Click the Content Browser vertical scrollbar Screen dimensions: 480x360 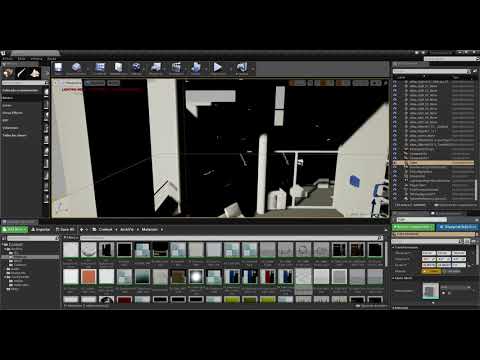click(x=386, y=255)
